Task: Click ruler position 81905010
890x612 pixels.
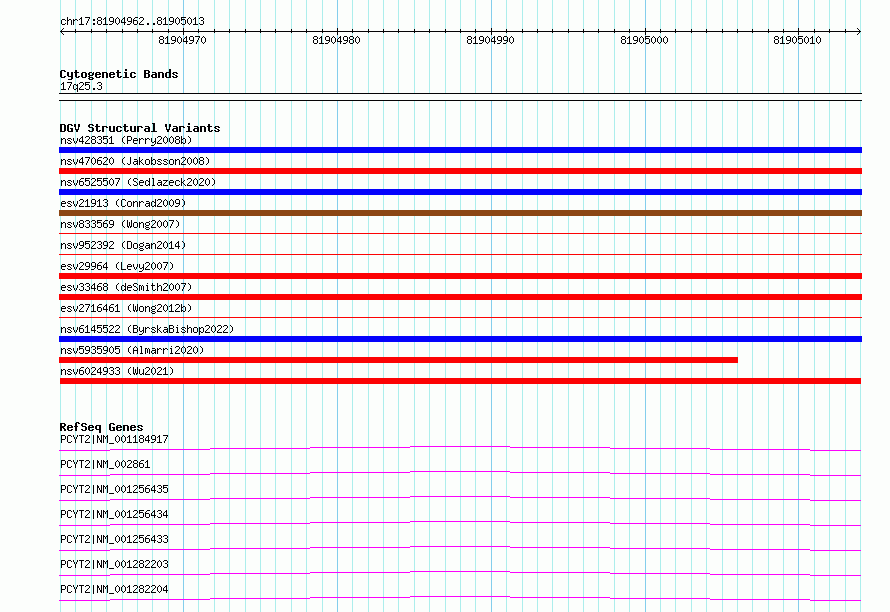Action: pyautogui.click(x=797, y=40)
